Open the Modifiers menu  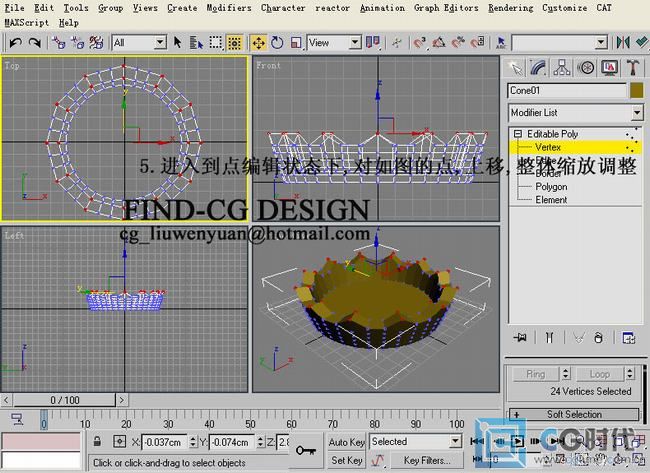[229, 8]
